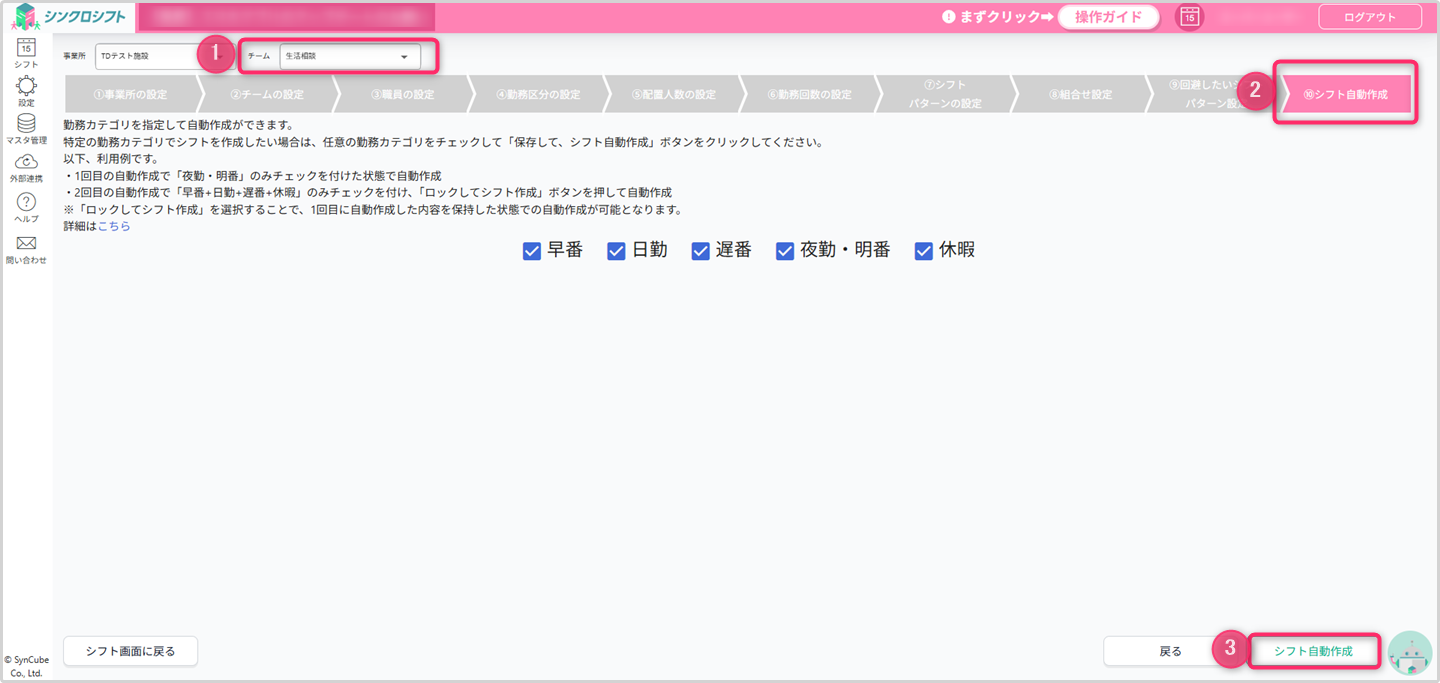Go to step ⑥勤務回数の設定

tap(810, 95)
